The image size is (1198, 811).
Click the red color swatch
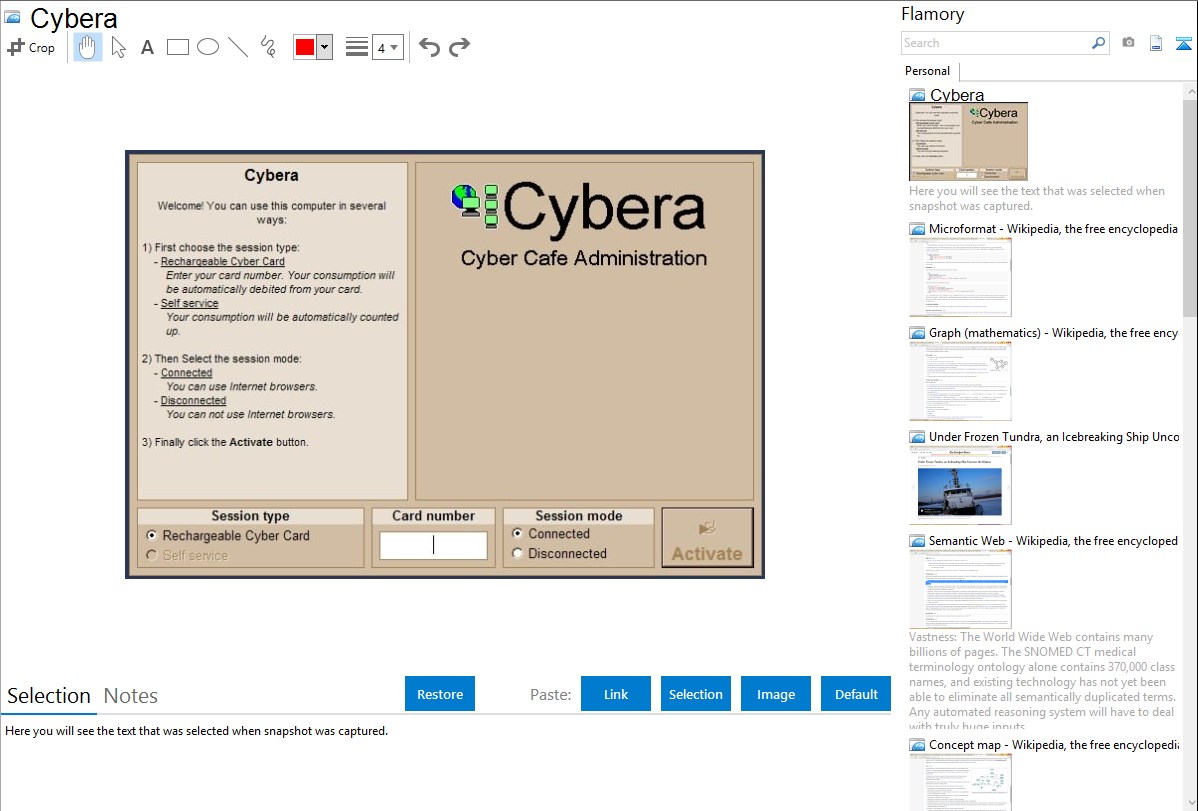(304, 47)
